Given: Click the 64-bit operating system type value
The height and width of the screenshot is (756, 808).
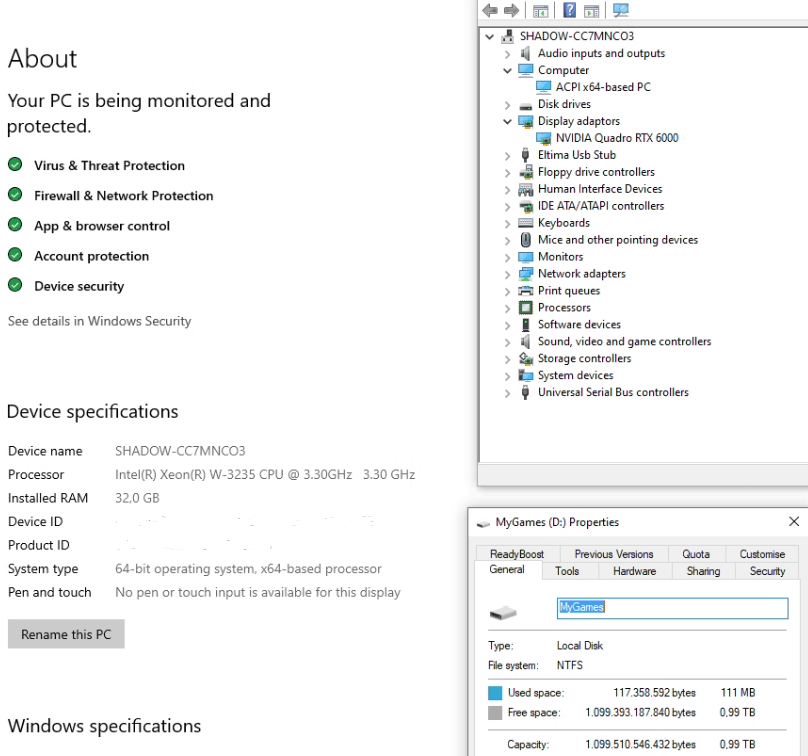Looking at the screenshot, I should pyautogui.click(x=248, y=568).
